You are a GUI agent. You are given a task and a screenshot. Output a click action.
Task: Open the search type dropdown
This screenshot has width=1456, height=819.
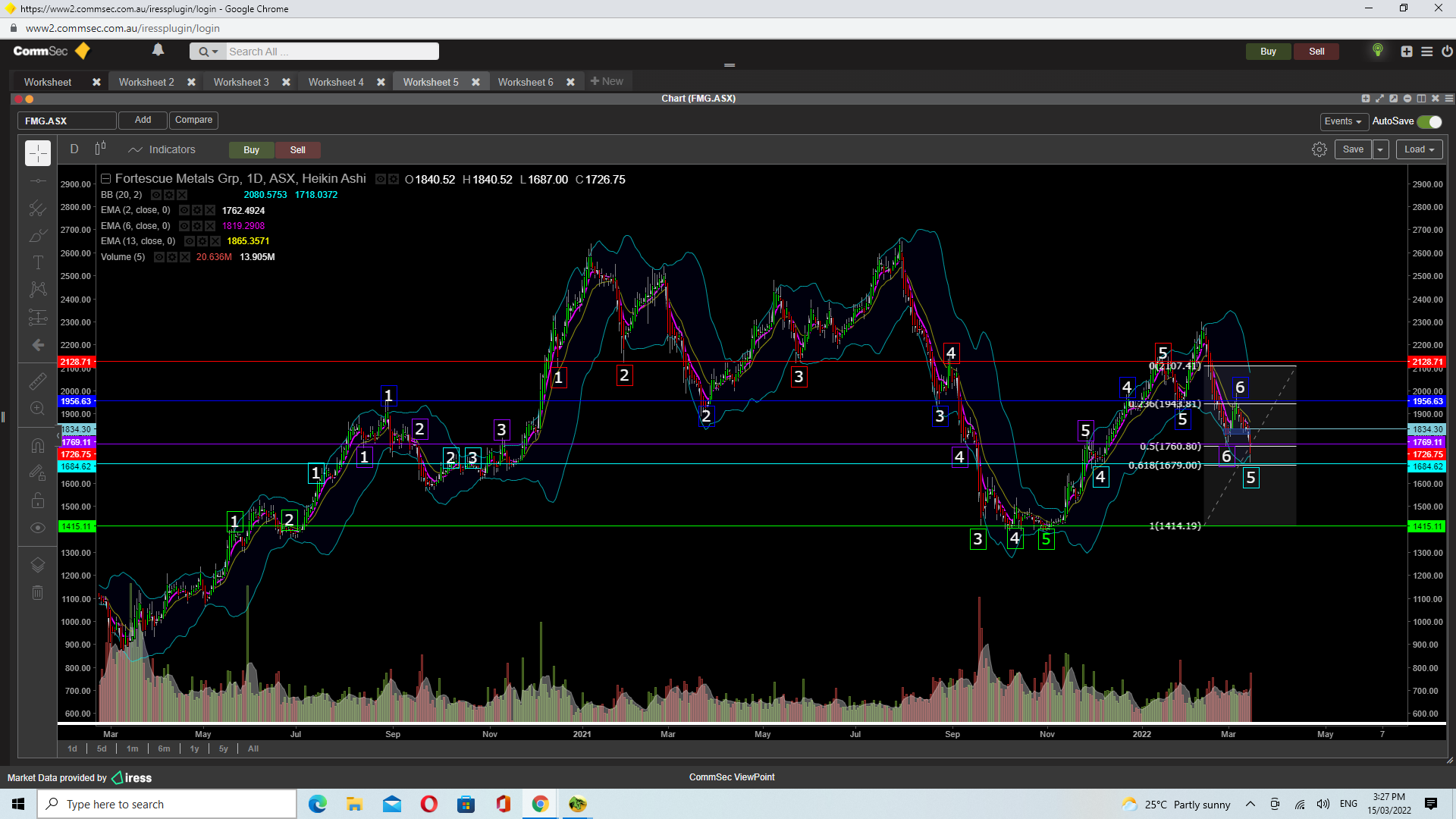[x=208, y=52]
